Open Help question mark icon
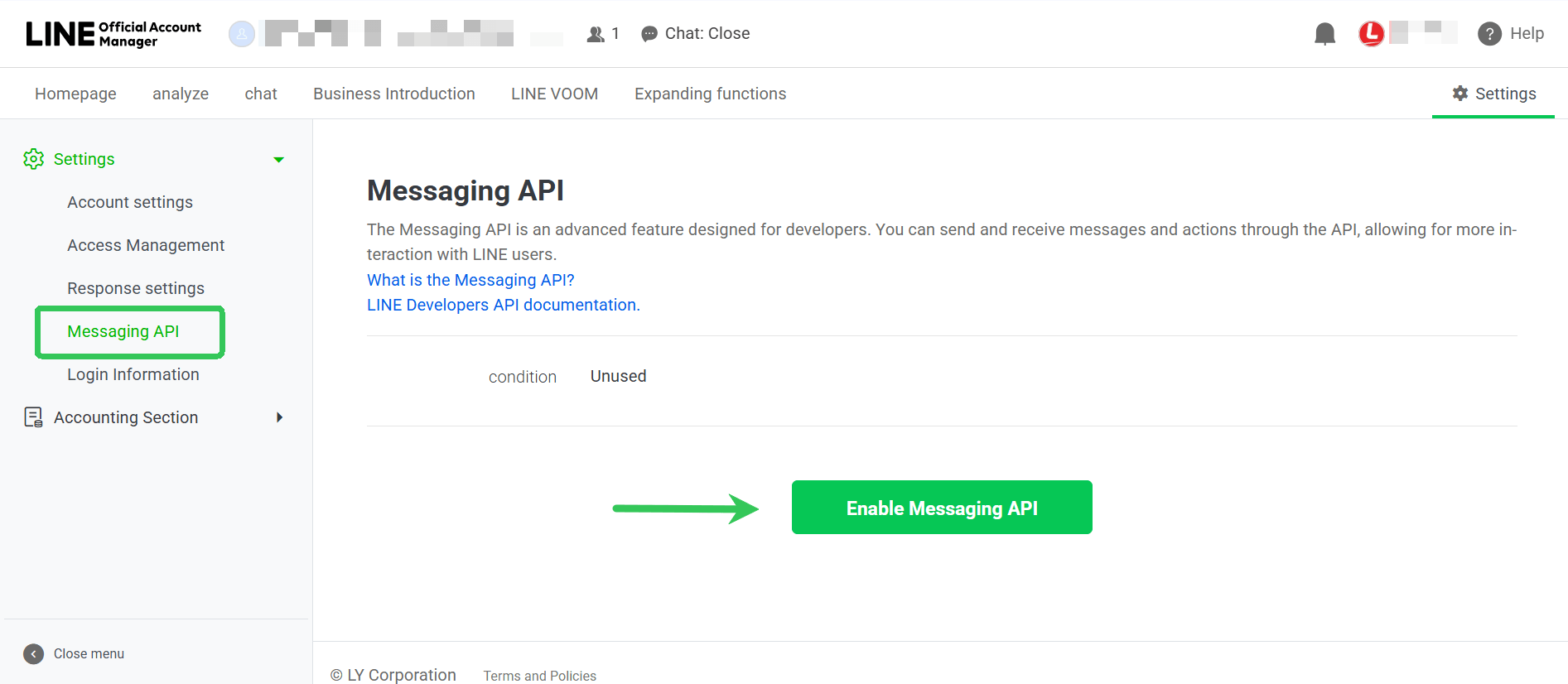Screen dimensions: 1568x684 coord(1489,34)
